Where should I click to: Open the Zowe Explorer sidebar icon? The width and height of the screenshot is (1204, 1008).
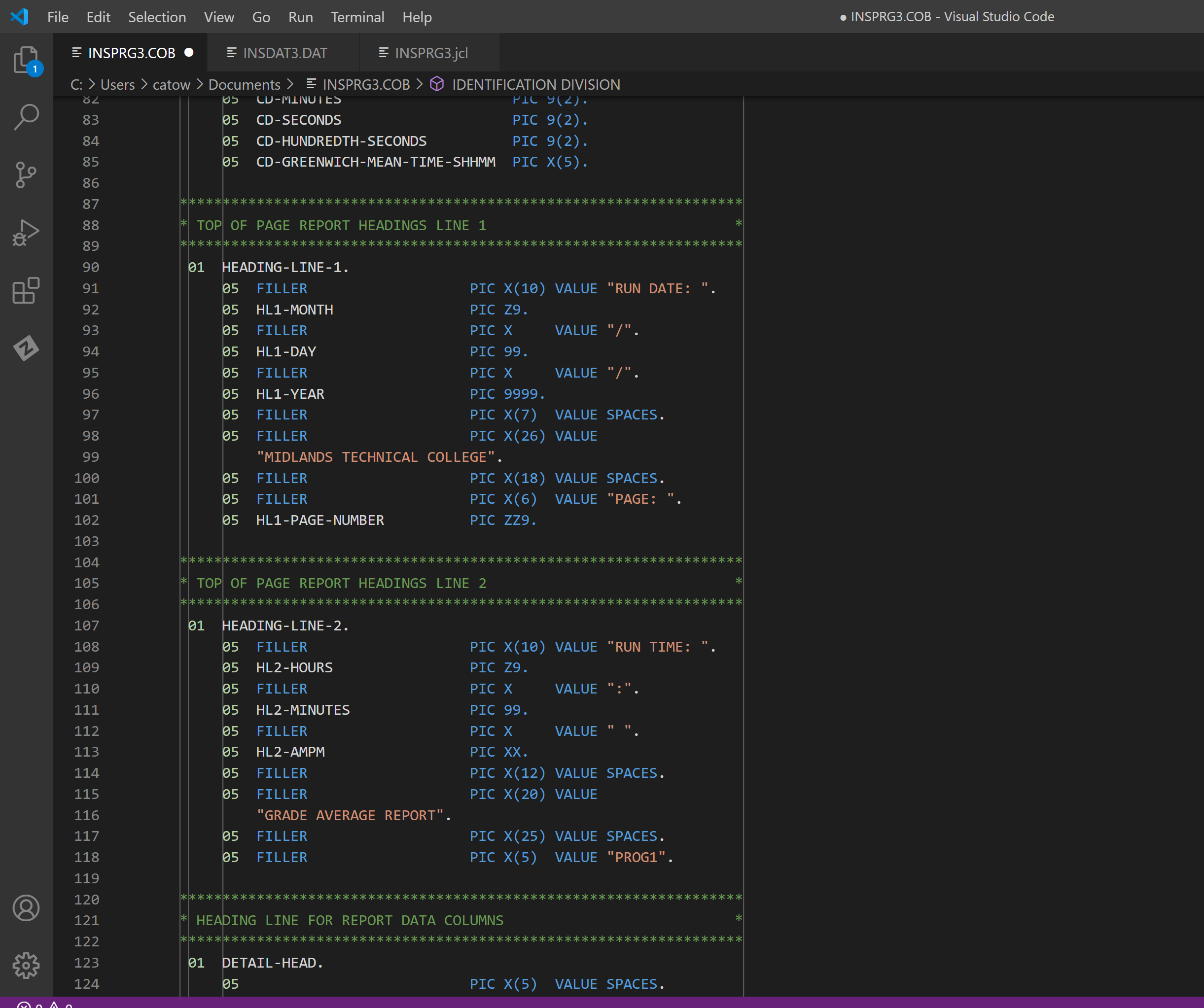click(x=26, y=348)
